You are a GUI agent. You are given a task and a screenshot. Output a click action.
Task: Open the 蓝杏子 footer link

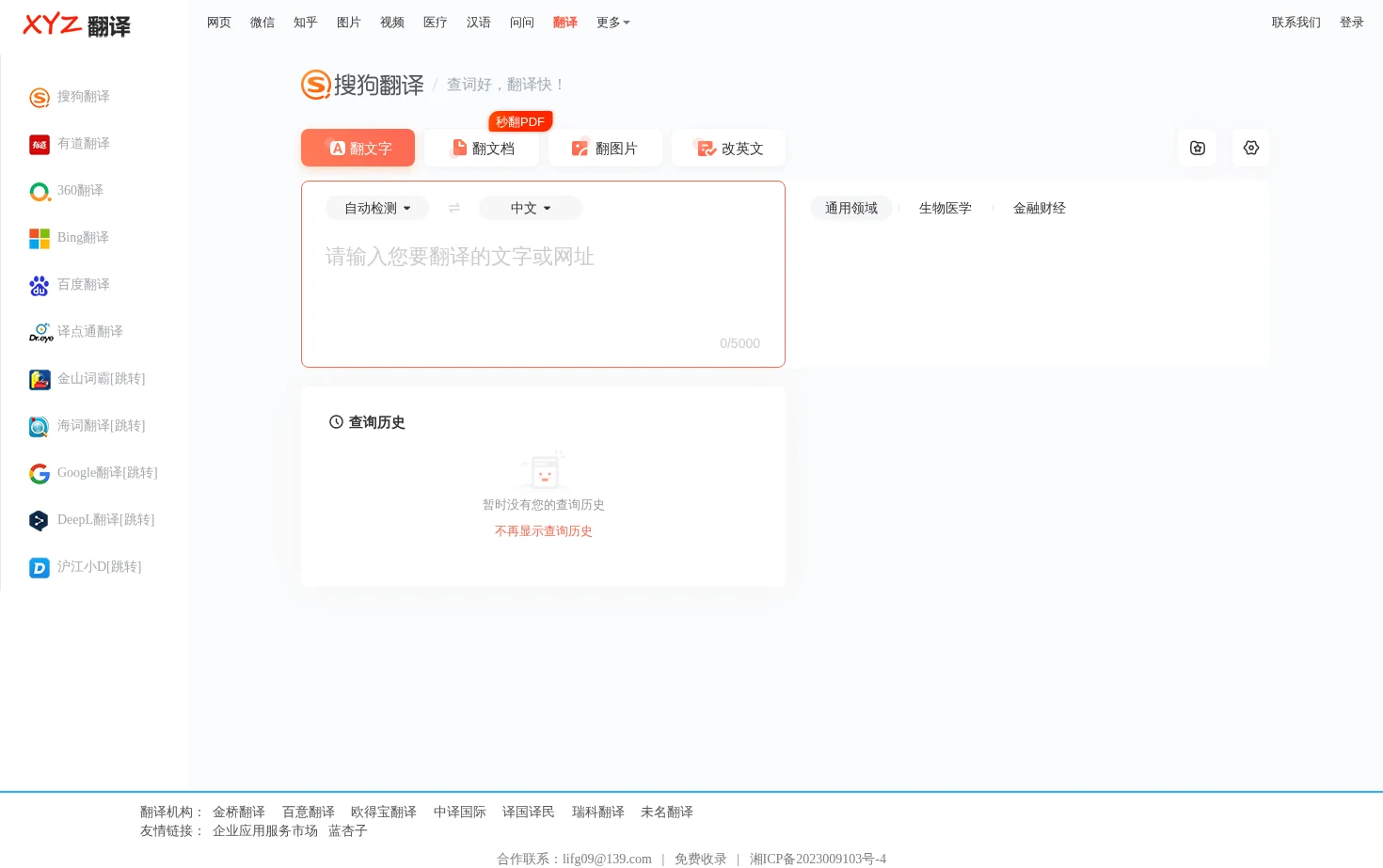click(348, 831)
